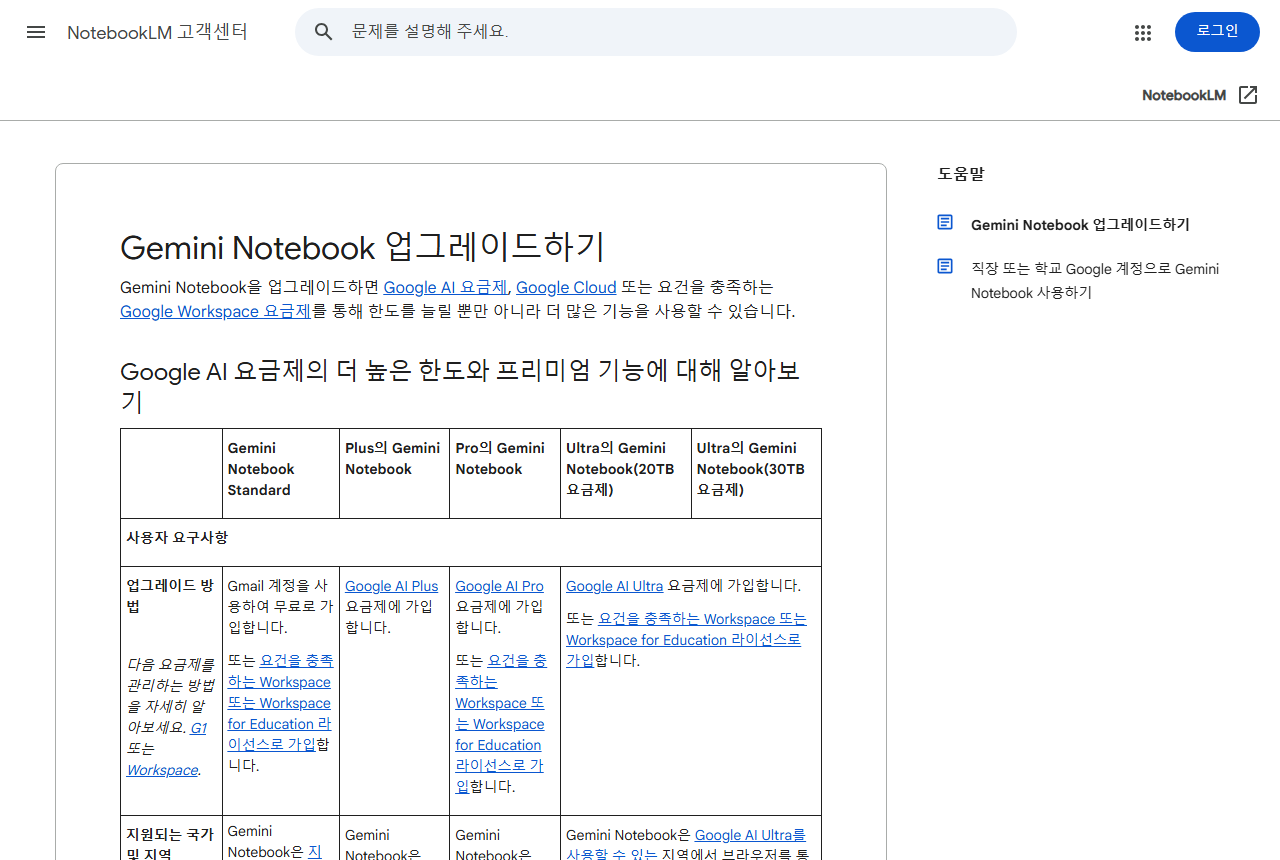
Task: Follow the 'Google AI Pro' link
Action: click(499, 586)
